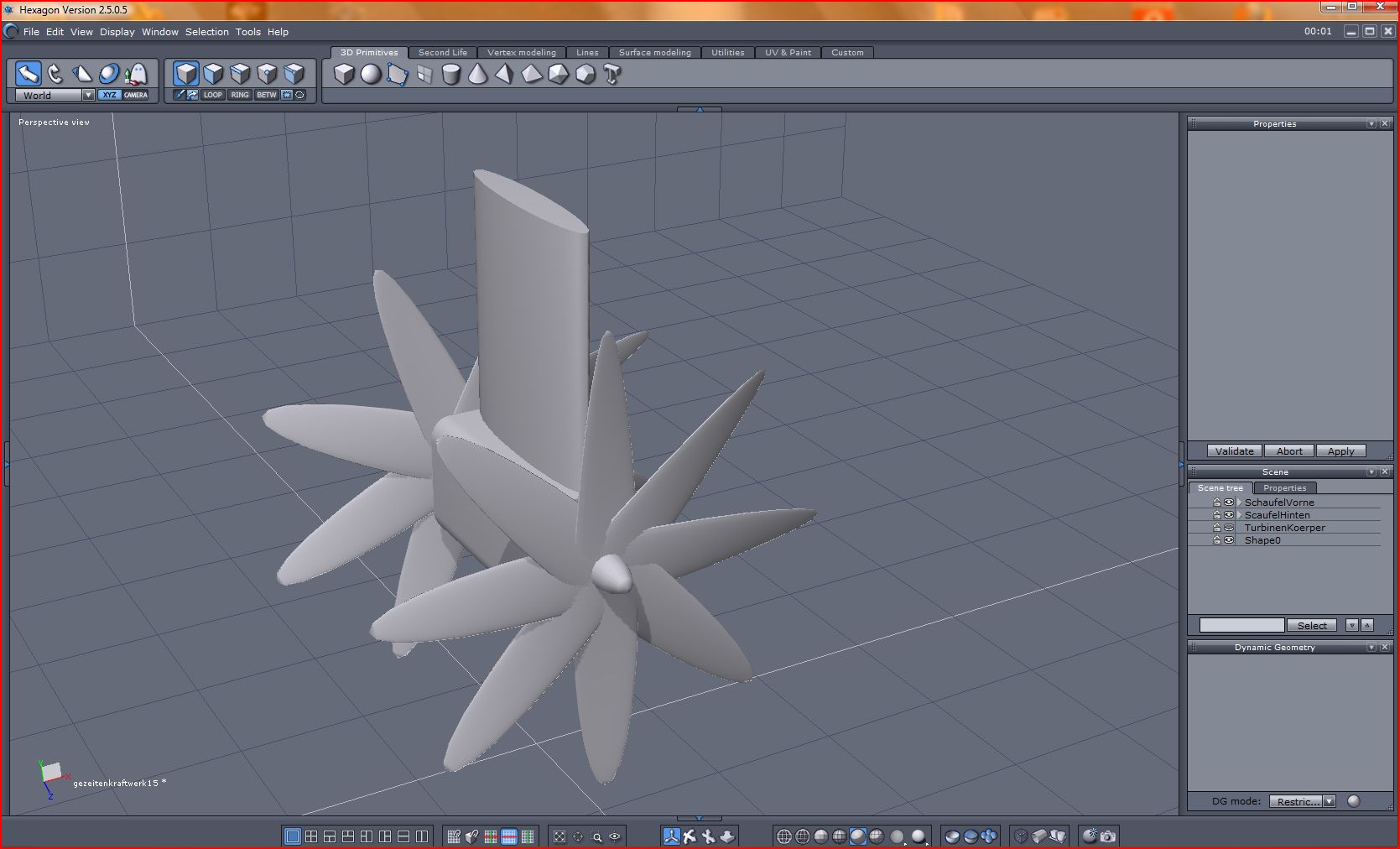Show the TurbinenKoerper object
Screen dimensions: 1400x849
click(x=1229, y=528)
